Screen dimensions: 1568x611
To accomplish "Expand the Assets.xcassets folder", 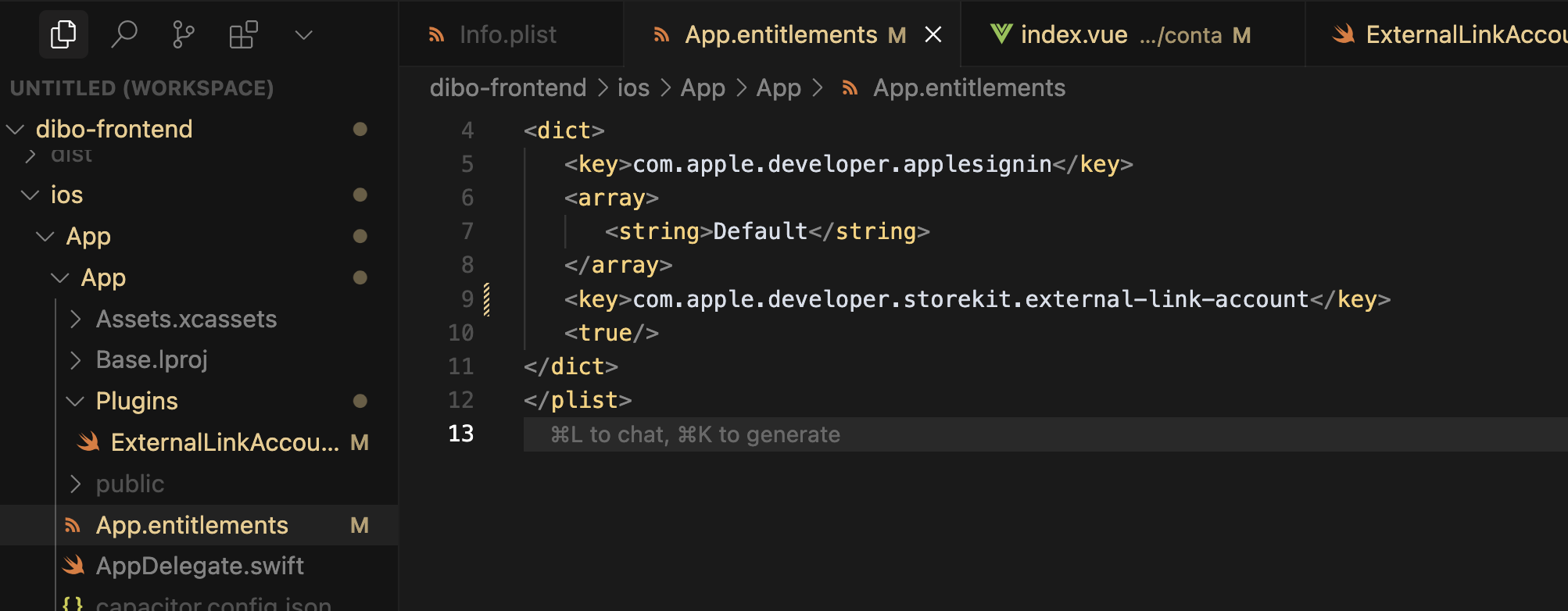I will (186, 319).
